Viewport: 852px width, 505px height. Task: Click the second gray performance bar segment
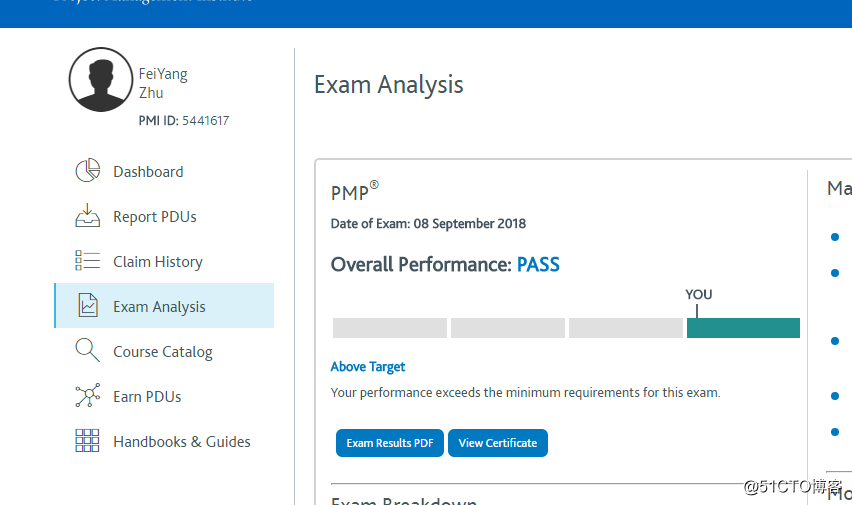tap(508, 328)
